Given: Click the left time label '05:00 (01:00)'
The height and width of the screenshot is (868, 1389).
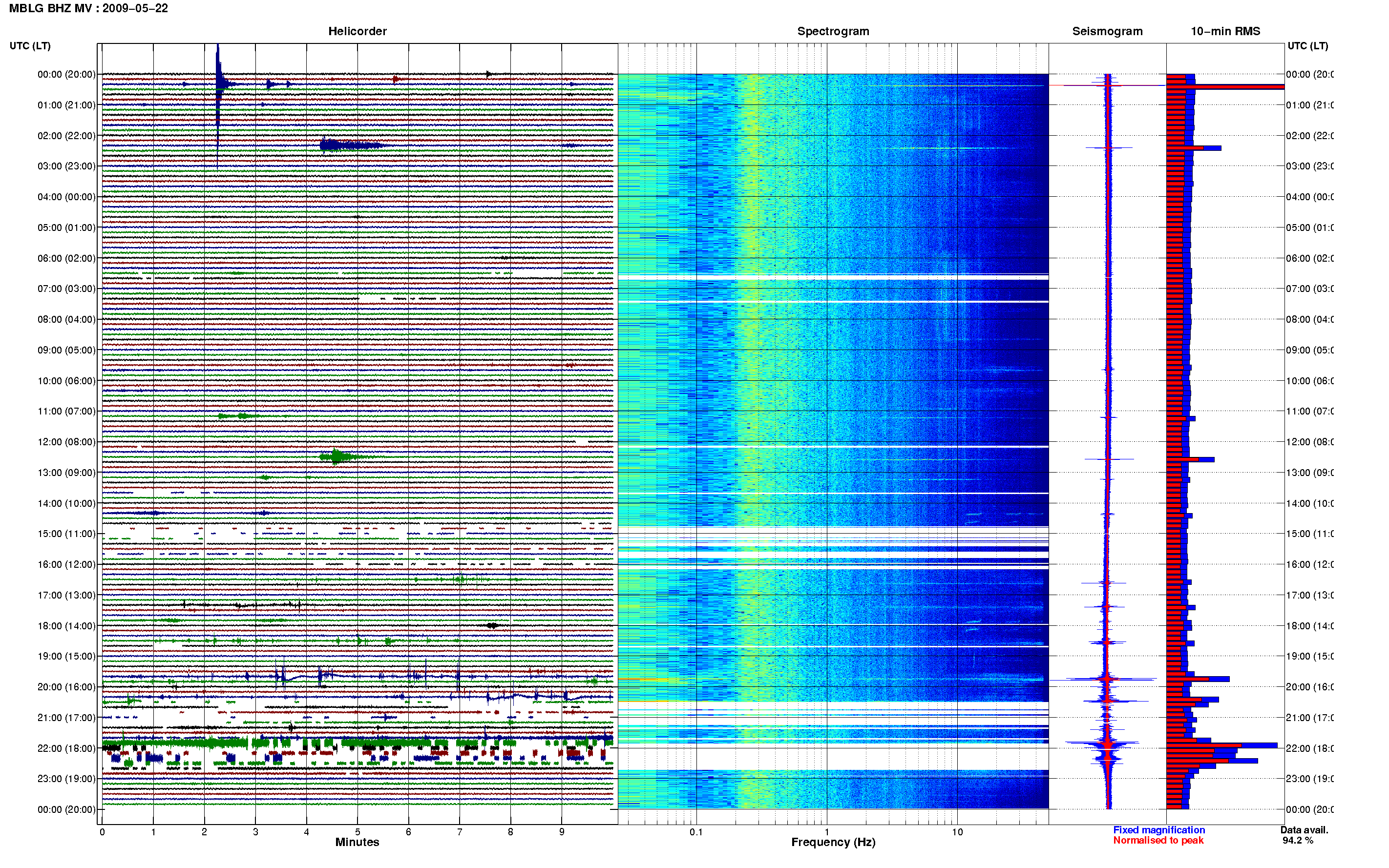Looking at the screenshot, I should pos(66,227).
